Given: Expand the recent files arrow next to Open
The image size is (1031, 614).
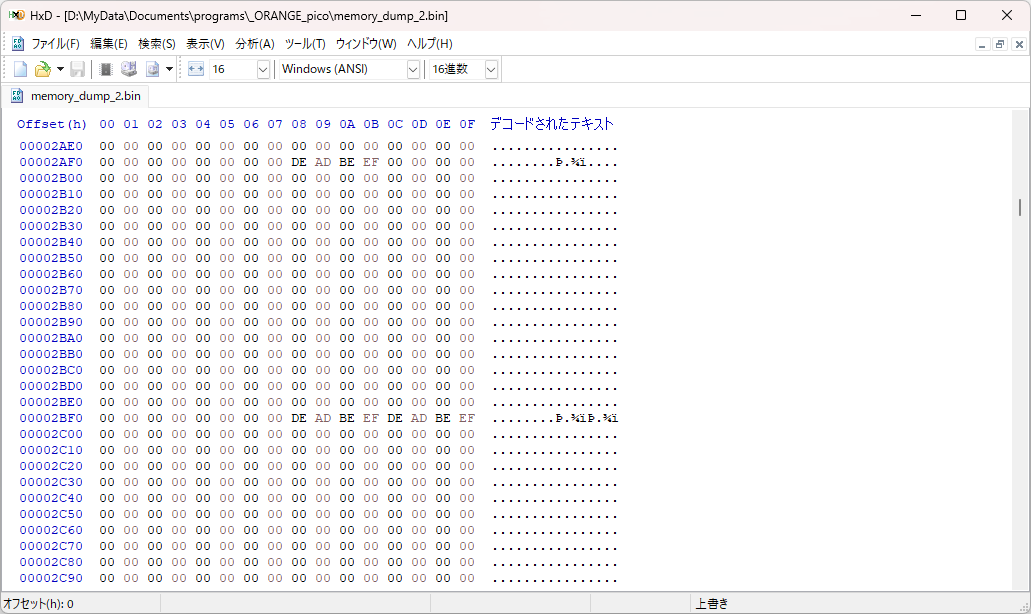Looking at the screenshot, I should [58, 68].
